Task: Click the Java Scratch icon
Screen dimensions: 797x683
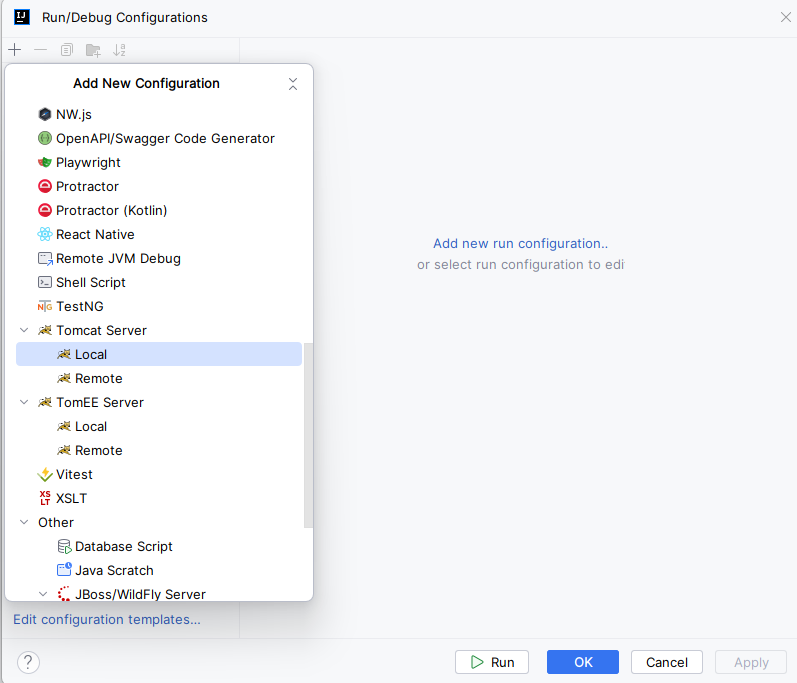Action: pos(64,570)
